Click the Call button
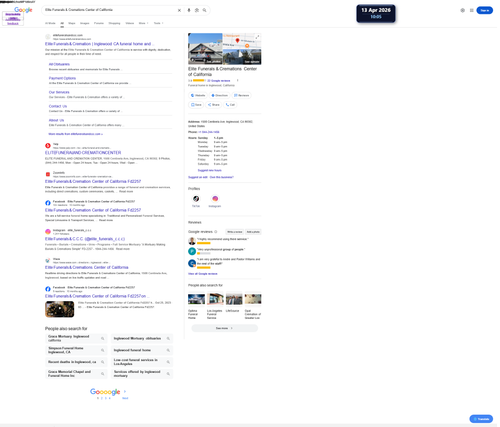The image size is (500, 427). [x=230, y=105]
